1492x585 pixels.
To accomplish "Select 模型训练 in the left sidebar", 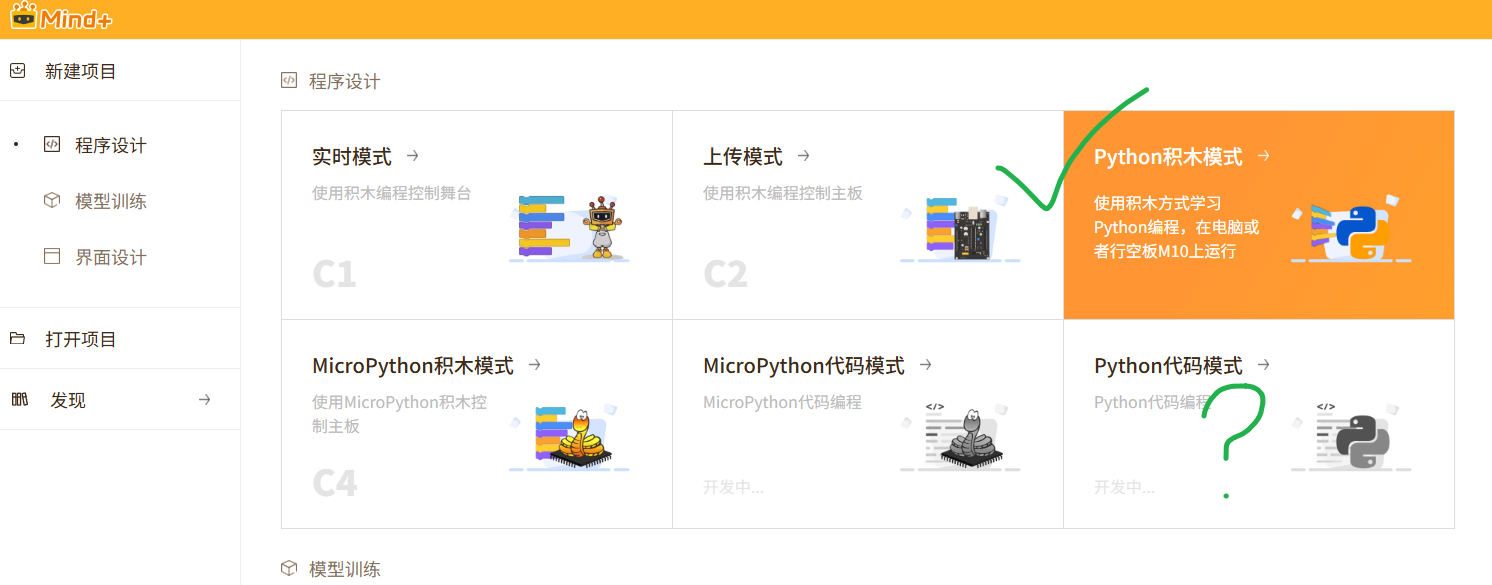I will [x=110, y=201].
